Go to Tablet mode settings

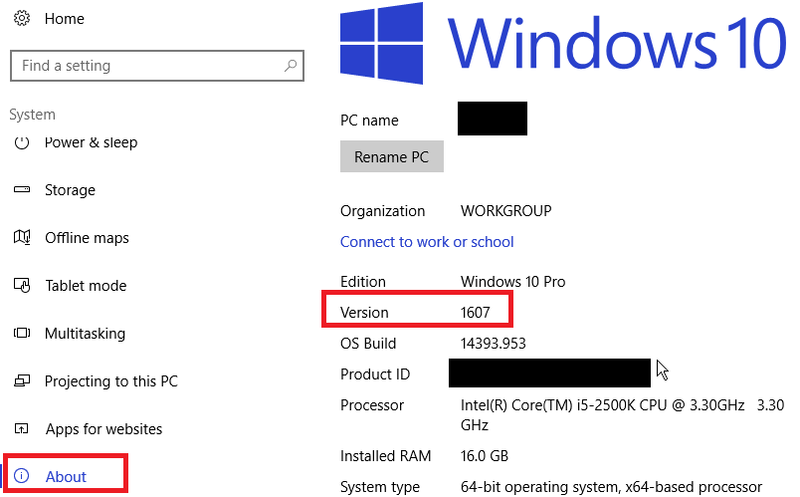[x=86, y=285]
